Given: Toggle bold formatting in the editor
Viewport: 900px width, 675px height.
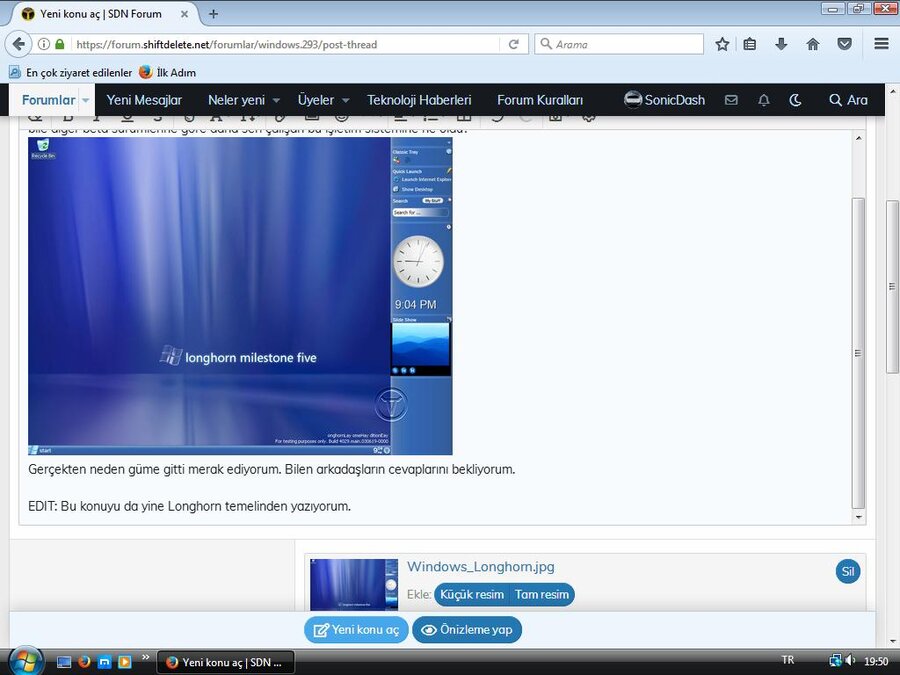Looking at the screenshot, I should pyautogui.click(x=68, y=115).
